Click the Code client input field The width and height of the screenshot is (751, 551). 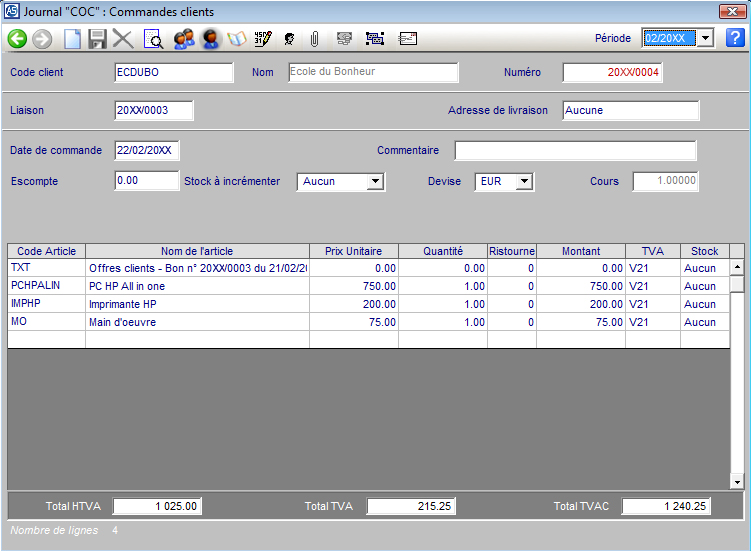173,73
